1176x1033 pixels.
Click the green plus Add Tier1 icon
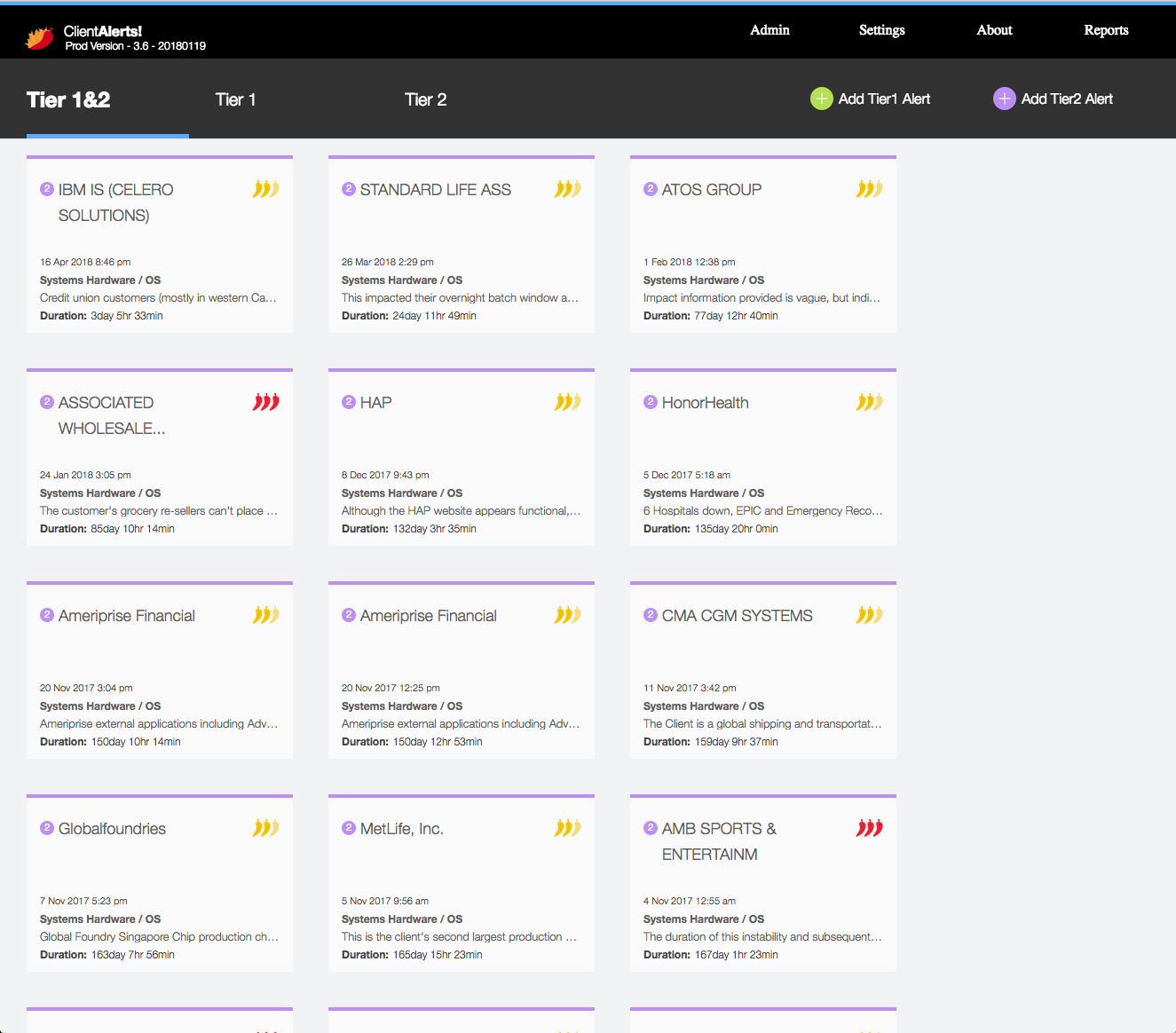tap(822, 99)
